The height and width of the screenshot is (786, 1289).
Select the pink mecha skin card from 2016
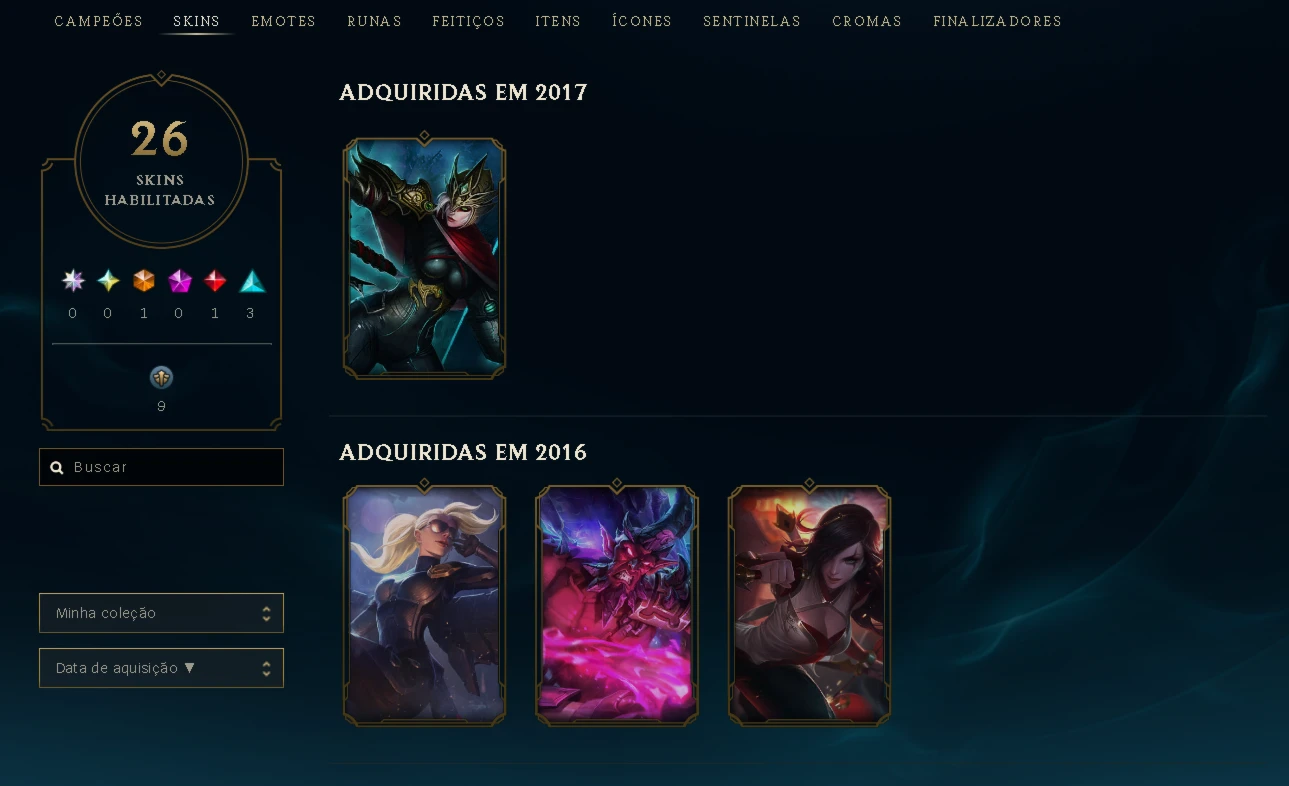point(617,605)
